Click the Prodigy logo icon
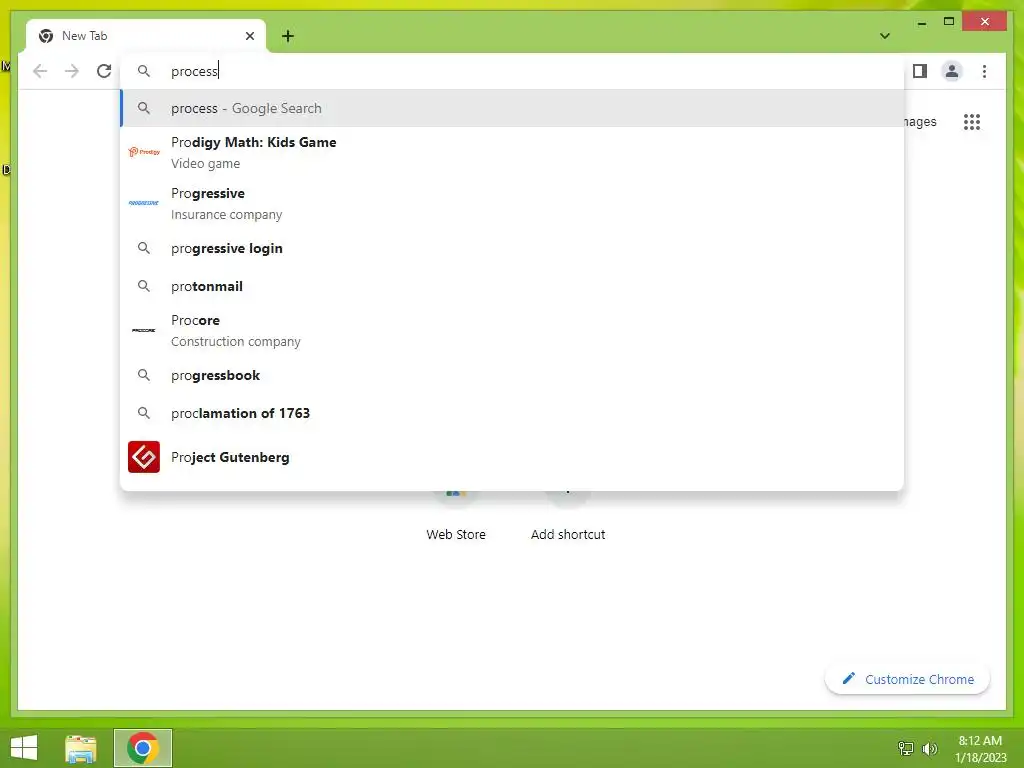The height and width of the screenshot is (768, 1024). pos(144,152)
